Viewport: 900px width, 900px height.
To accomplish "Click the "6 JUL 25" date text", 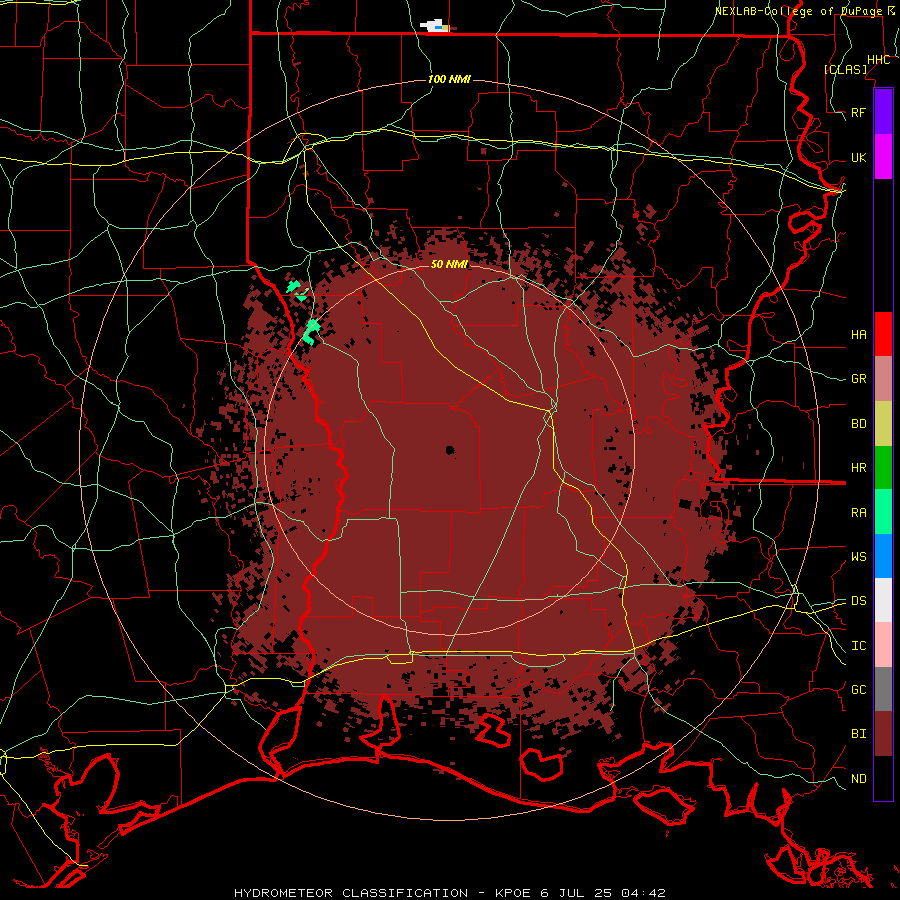I will 577,893.
